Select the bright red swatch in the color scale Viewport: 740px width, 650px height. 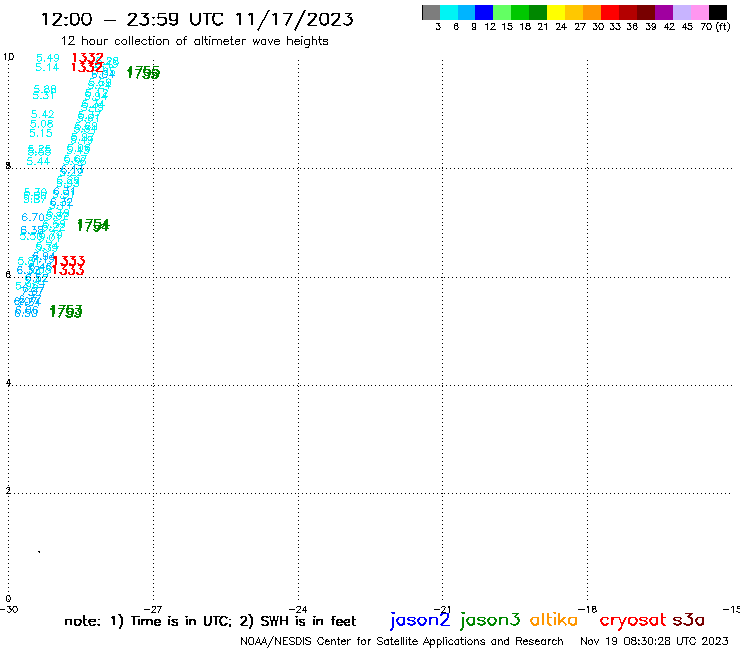tap(610, 12)
